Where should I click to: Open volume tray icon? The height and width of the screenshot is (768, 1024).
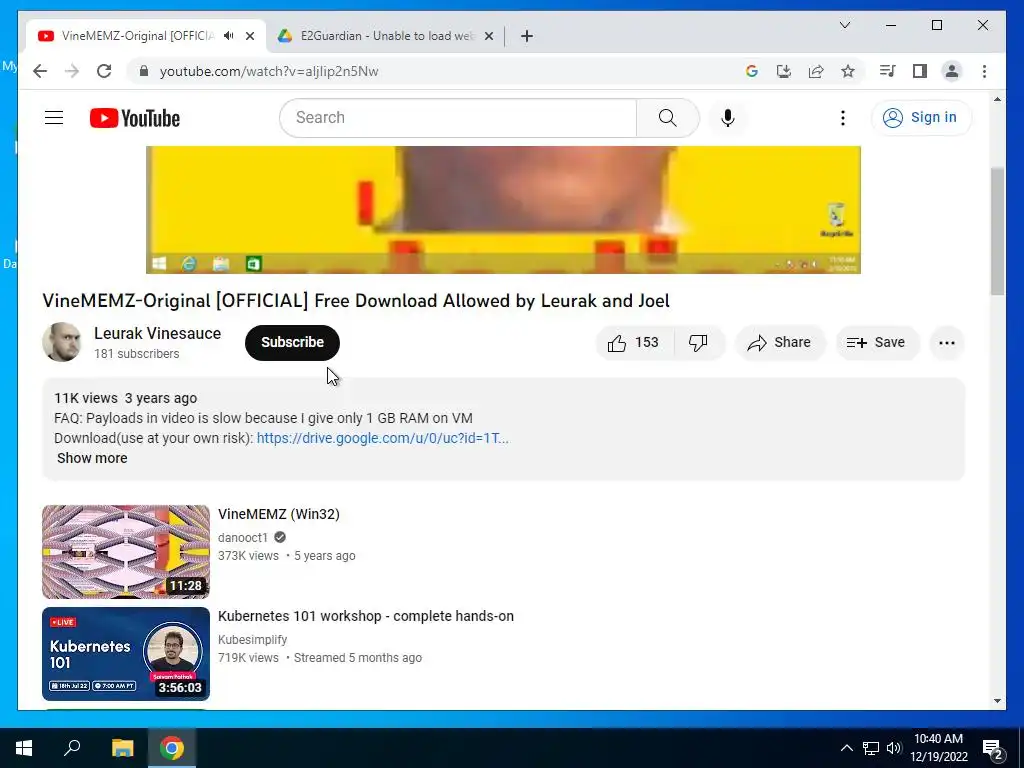click(x=894, y=748)
